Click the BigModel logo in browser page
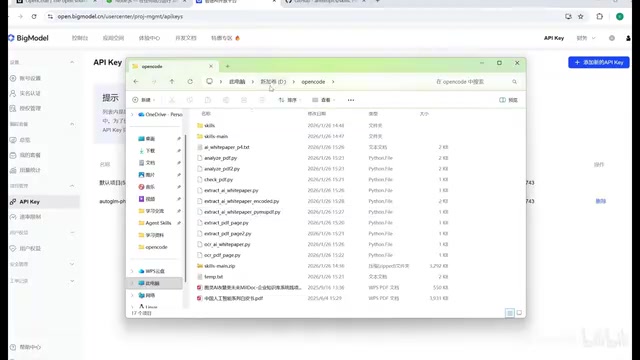 click(28, 38)
